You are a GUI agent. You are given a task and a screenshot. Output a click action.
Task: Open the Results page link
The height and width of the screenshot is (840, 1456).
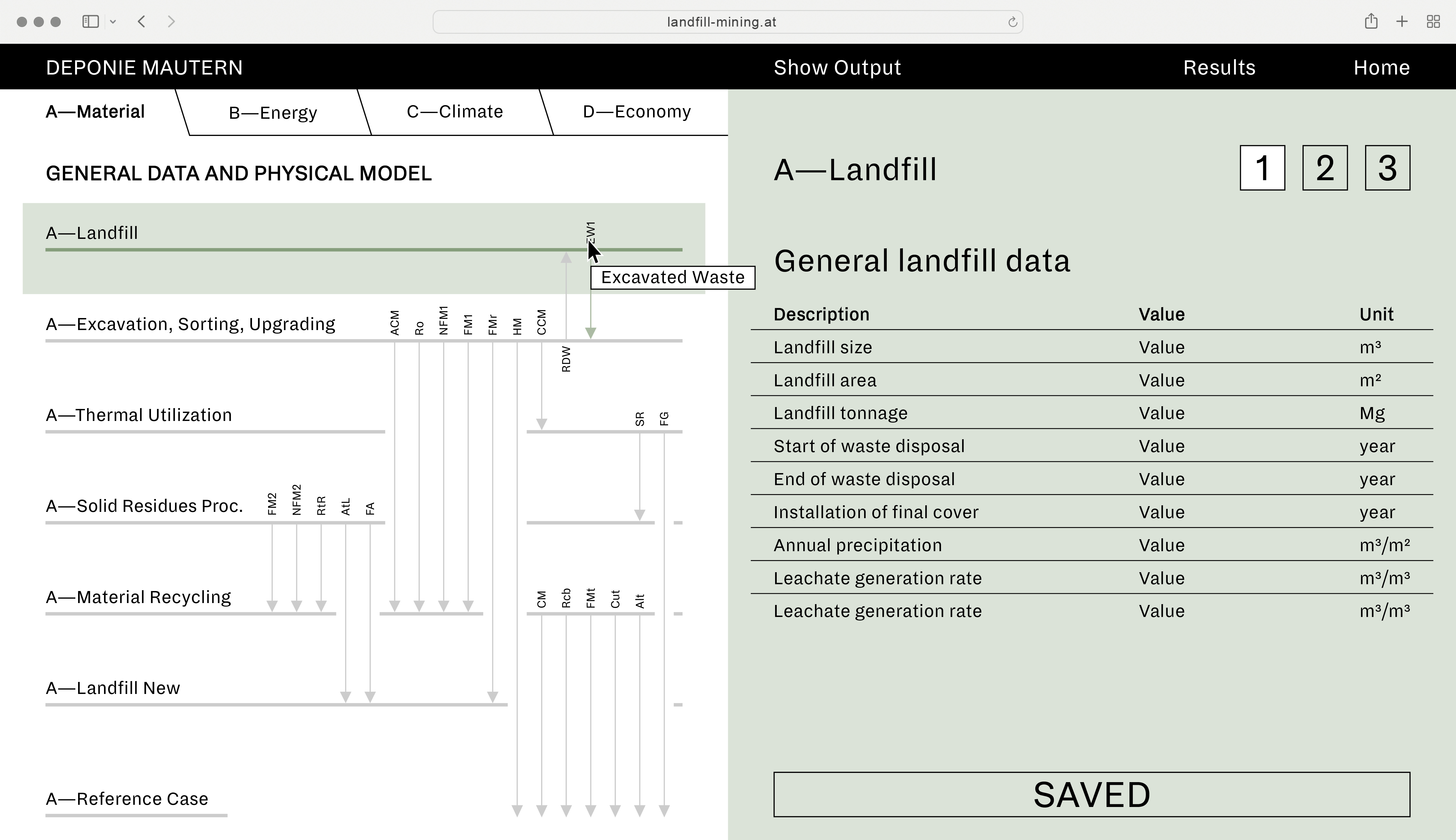point(1220,67)
